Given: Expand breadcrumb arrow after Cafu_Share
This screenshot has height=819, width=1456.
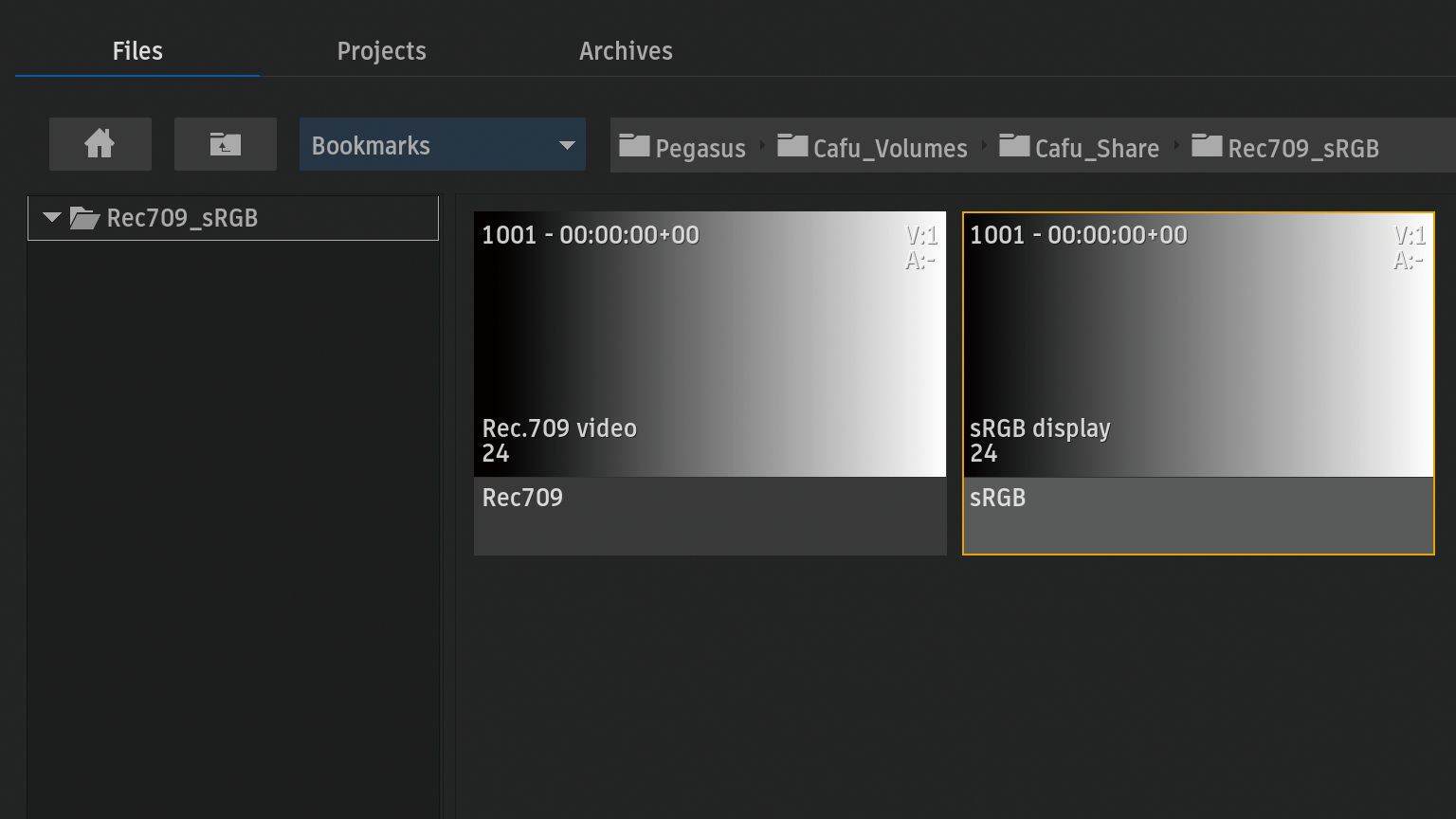Looking at the screenshot, I should pos(1176,145).
